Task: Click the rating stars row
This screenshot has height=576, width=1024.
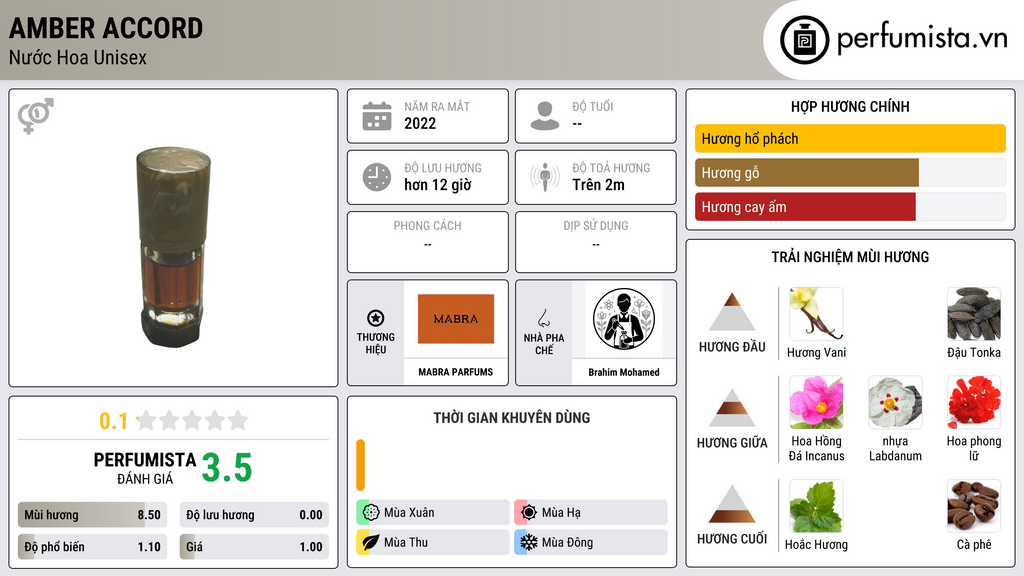Action: 193,420
